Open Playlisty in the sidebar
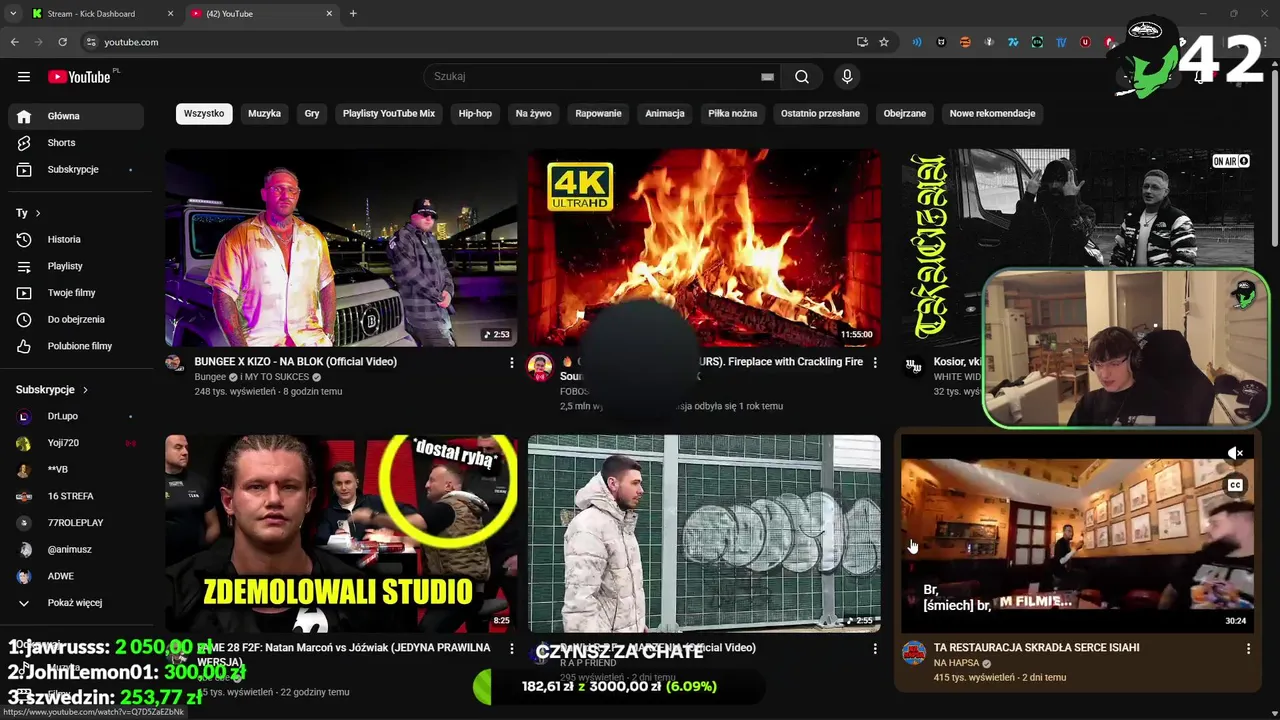The height and width of the screenshot is (720, 1280). point(76,266)
